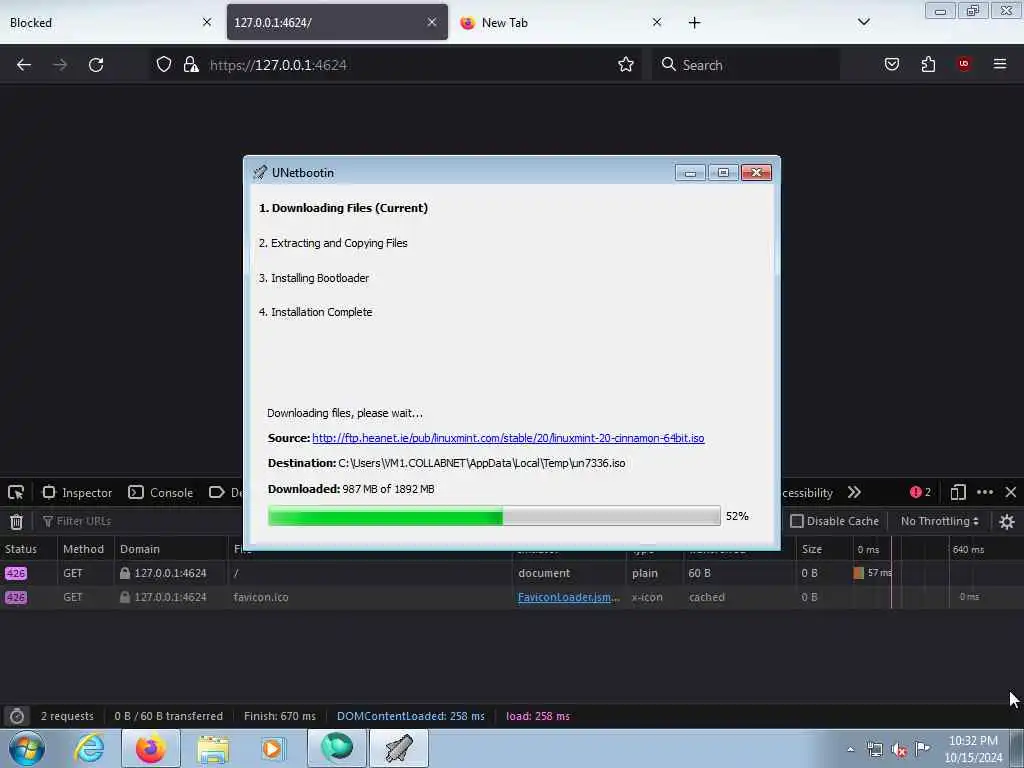Screen dimensions: 1024x768
Task: Sort by the Domain column header
Action: tap(171, 549)
